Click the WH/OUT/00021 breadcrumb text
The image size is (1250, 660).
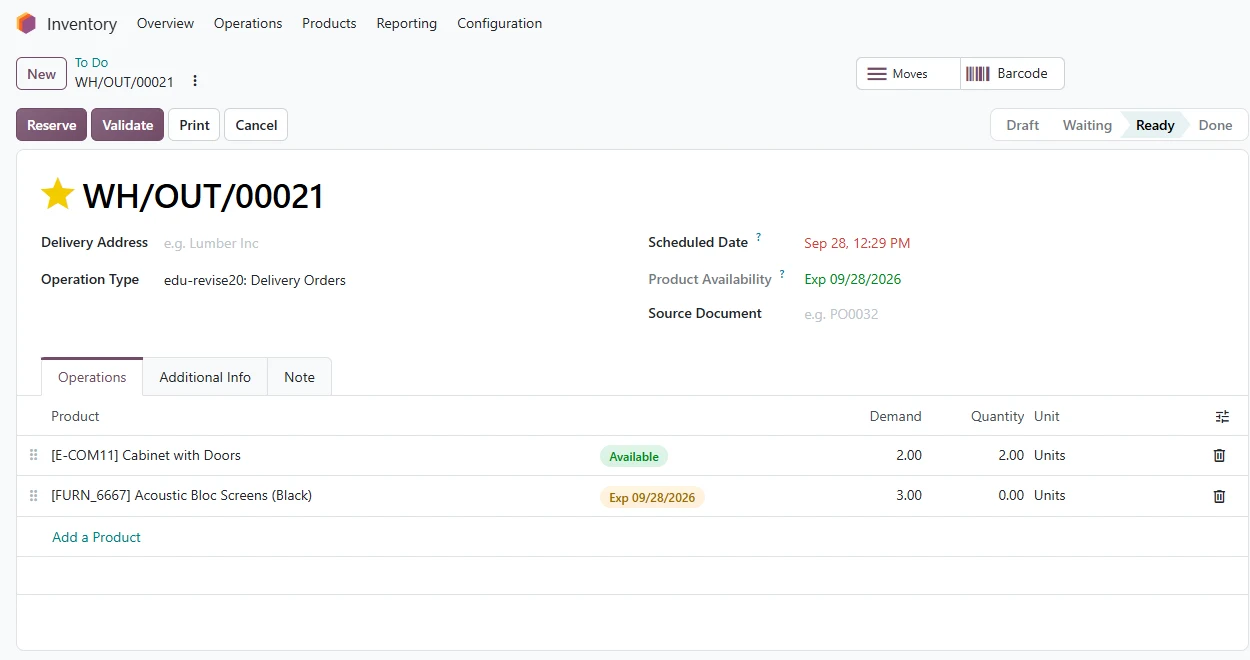coord(124,82)
